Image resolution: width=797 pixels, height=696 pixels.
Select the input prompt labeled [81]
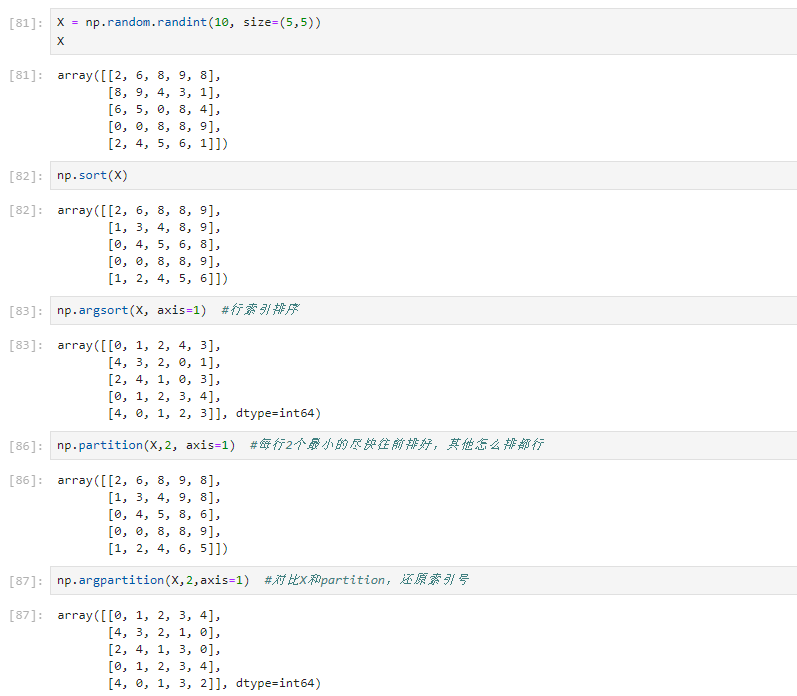click(26, 23)
